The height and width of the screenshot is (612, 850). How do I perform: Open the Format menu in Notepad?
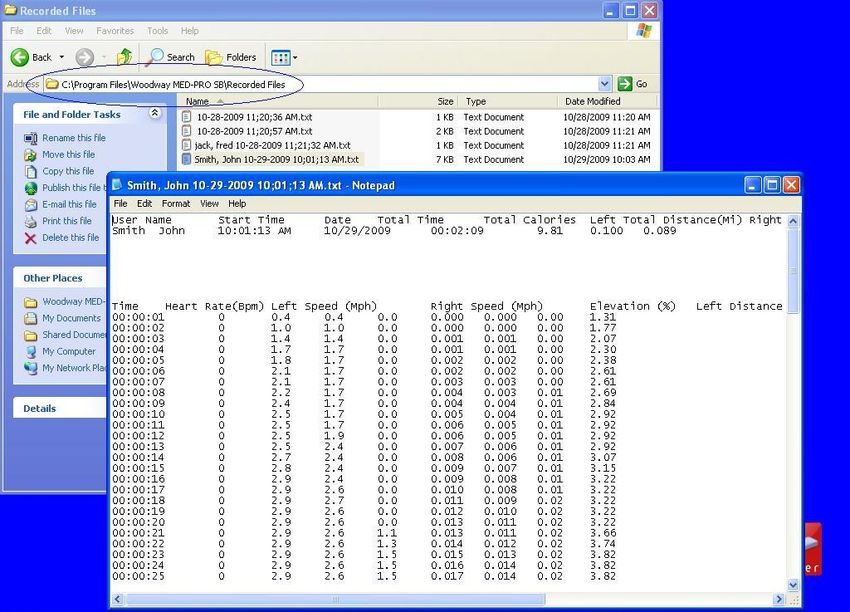coord(176,203)
